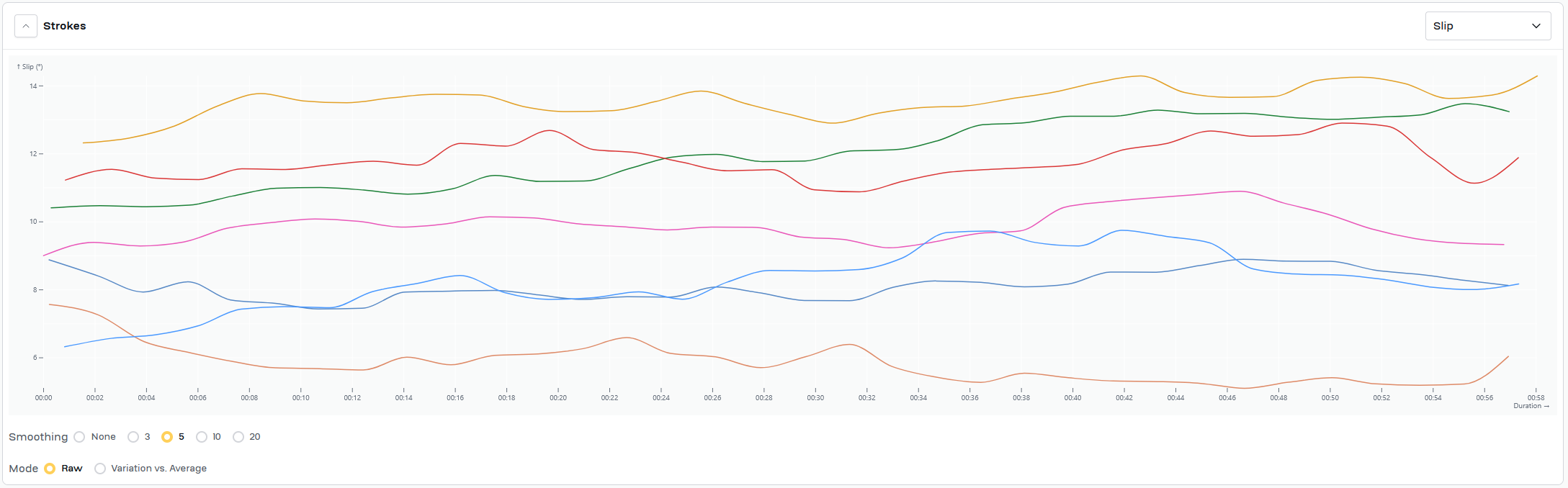1568x488 pixels.
Task: Choose smoothing value 20
Action: [238, 437]
